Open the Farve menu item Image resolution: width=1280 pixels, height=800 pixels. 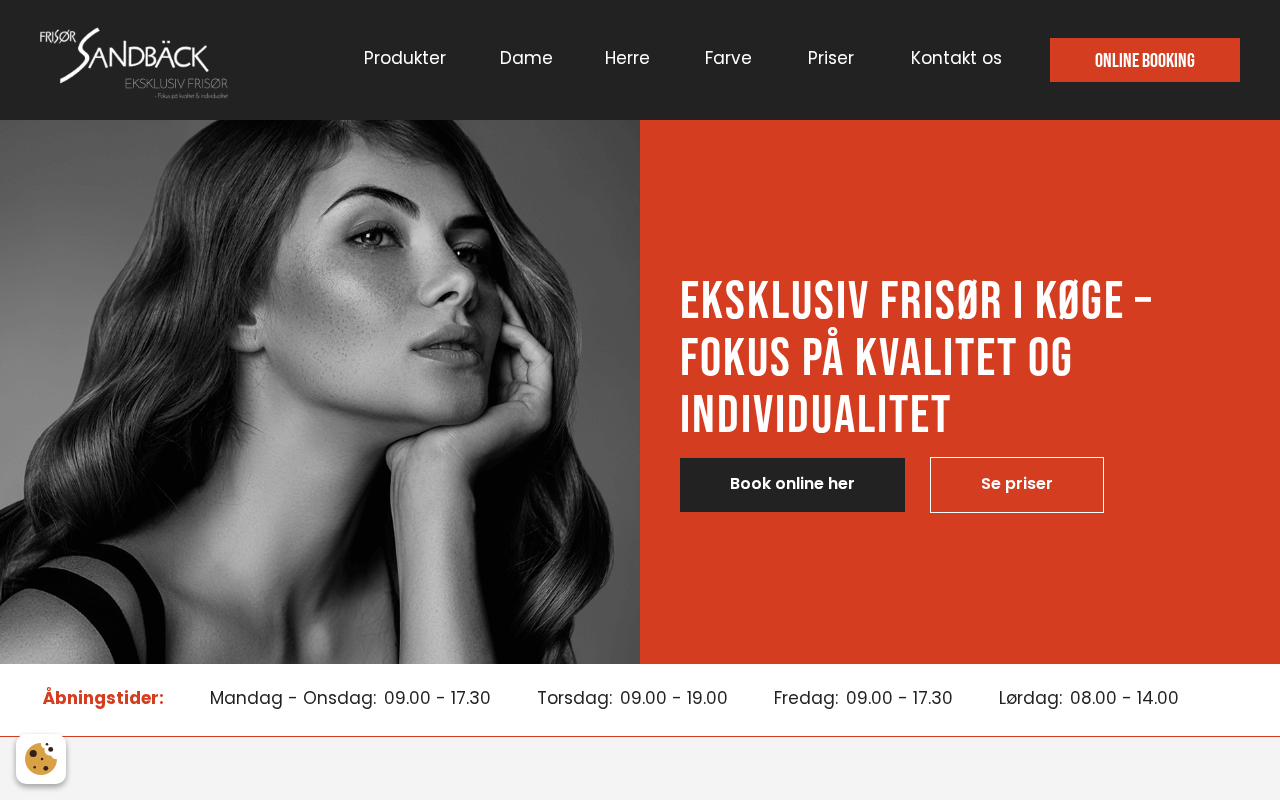click(728, 58)
